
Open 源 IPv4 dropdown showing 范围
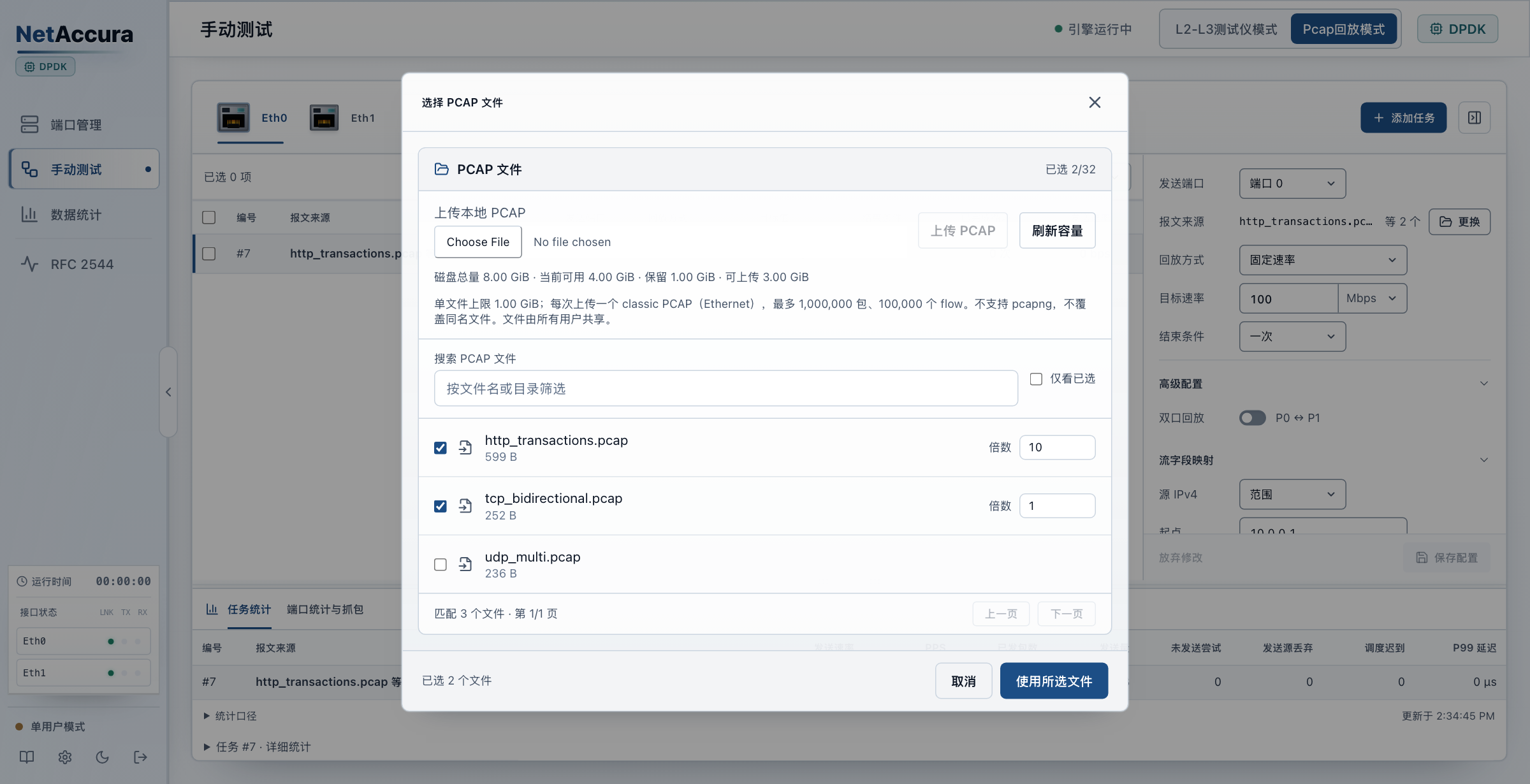1292,495
